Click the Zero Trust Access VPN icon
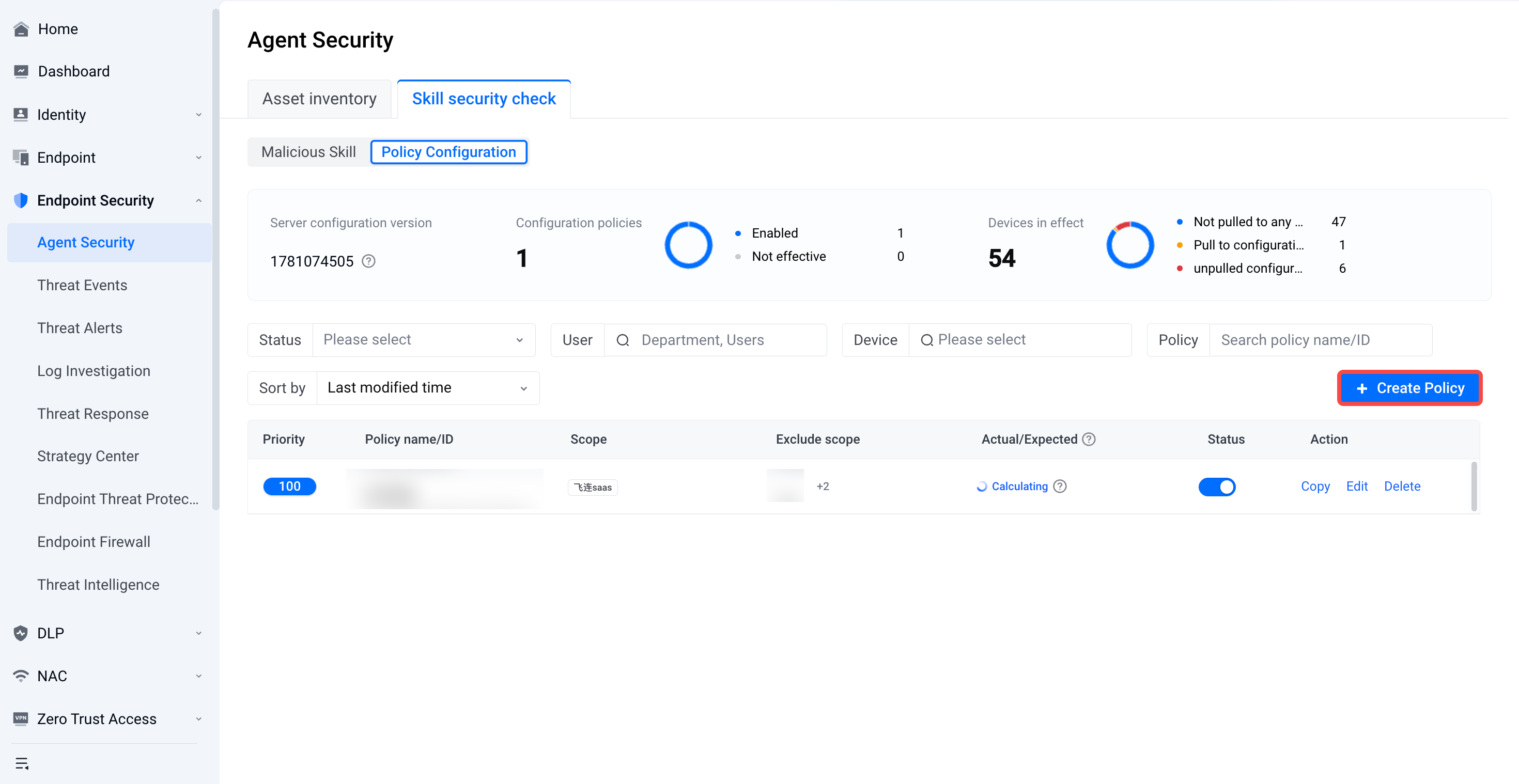1519x784 pixels. pyautogui.click(x=21, y=718)
